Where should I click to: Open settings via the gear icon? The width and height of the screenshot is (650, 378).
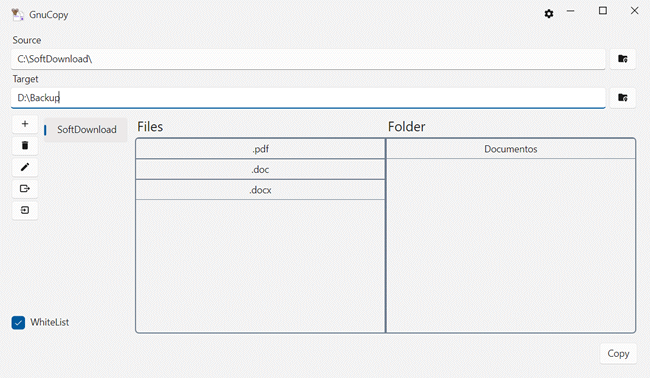click(x=548, y=14)
